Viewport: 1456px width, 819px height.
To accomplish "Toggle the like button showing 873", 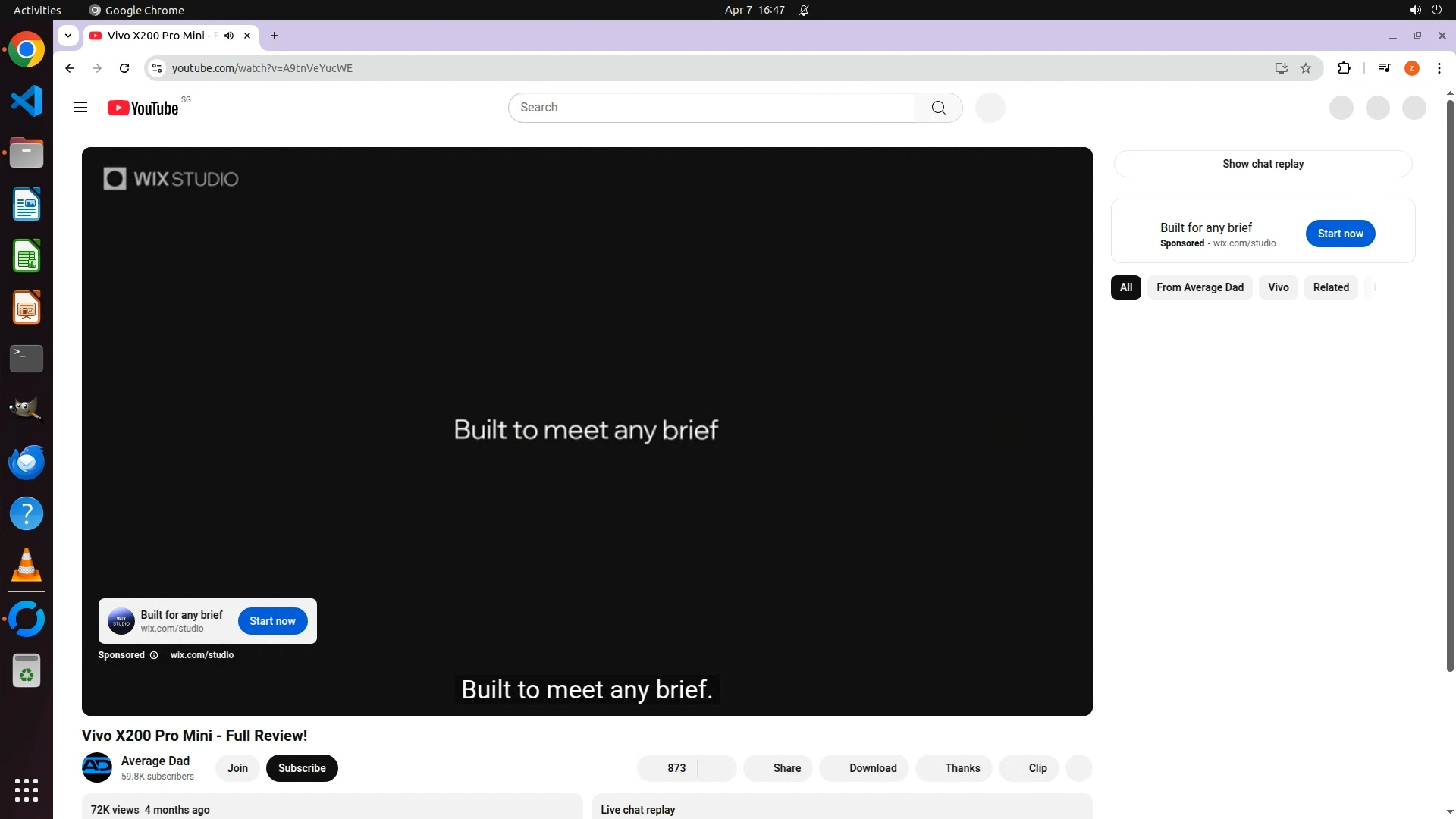I will click(668, 768).
